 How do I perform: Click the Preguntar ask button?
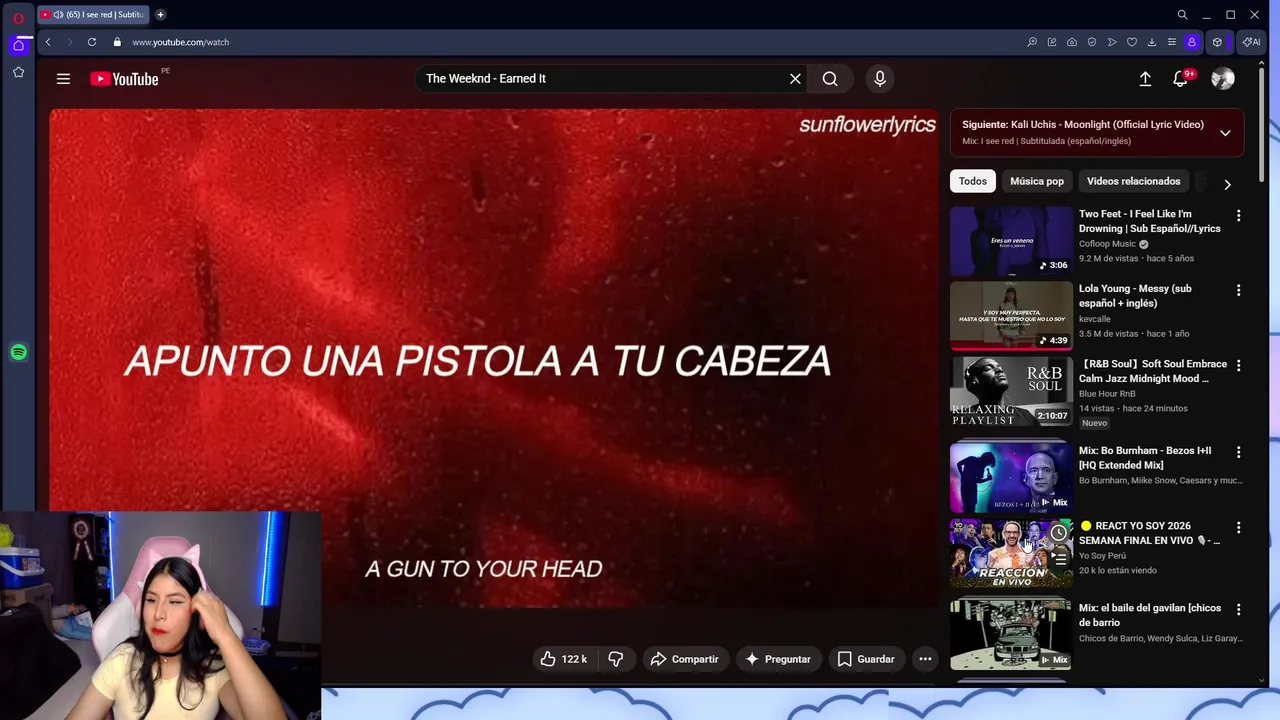778,659
